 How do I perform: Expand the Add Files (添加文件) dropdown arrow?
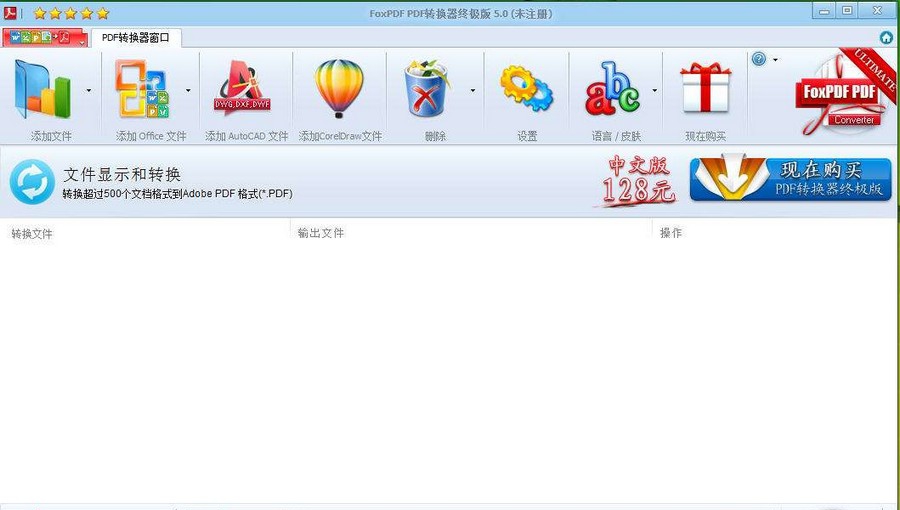pyautogui.click(x=88, y=90)
